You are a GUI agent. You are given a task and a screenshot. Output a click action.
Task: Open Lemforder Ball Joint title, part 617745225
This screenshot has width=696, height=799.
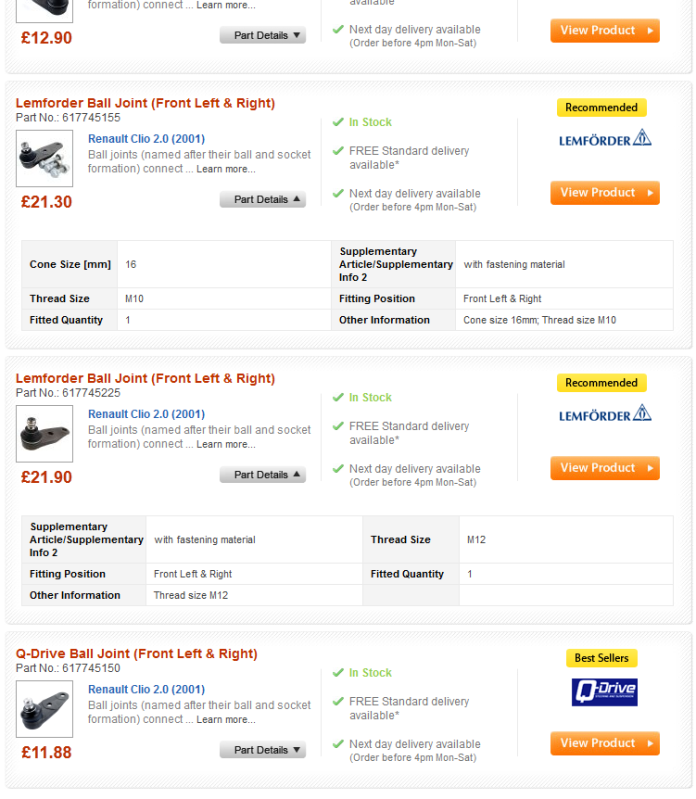145,378
